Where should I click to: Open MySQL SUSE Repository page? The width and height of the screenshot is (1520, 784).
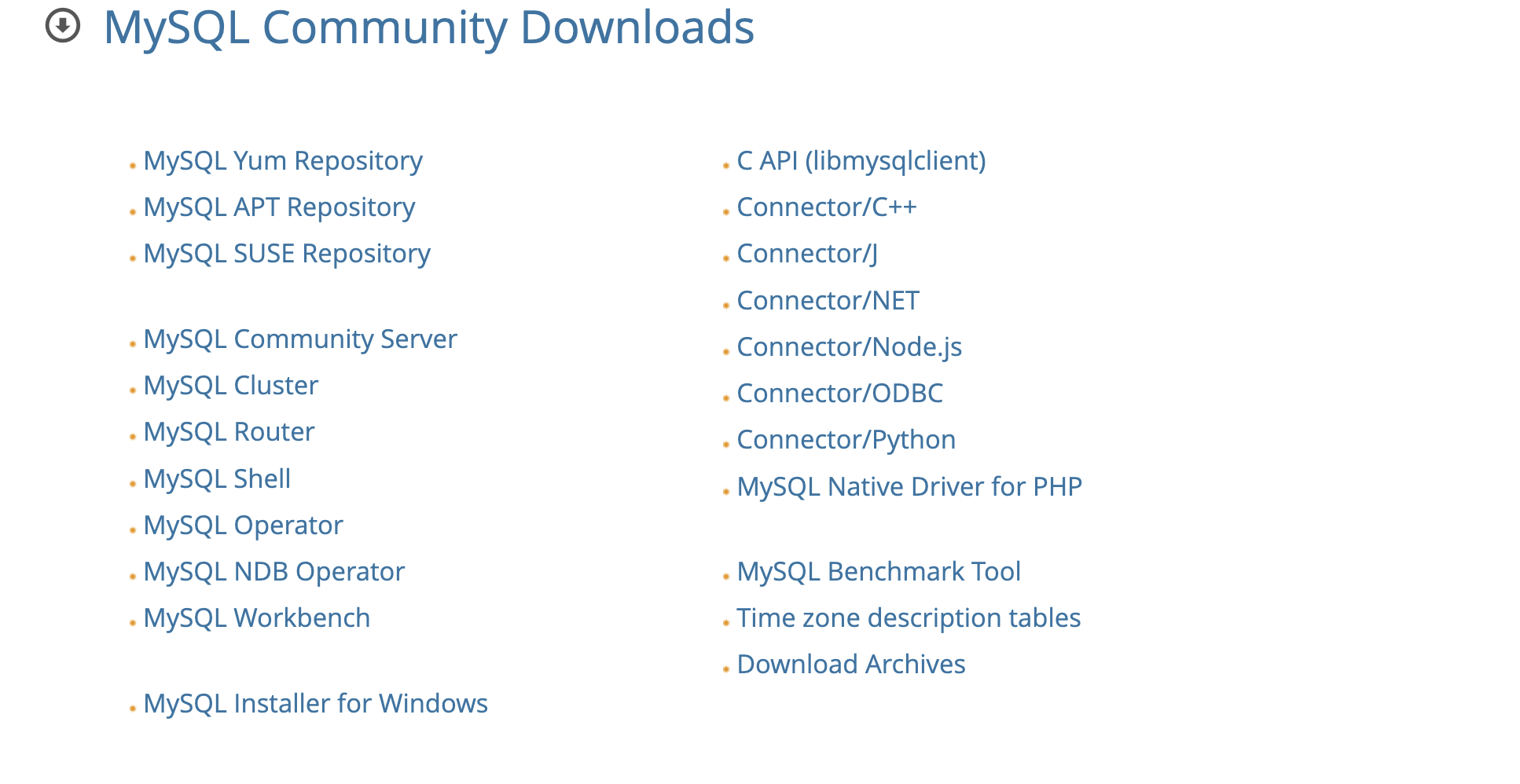pos(287,254)
